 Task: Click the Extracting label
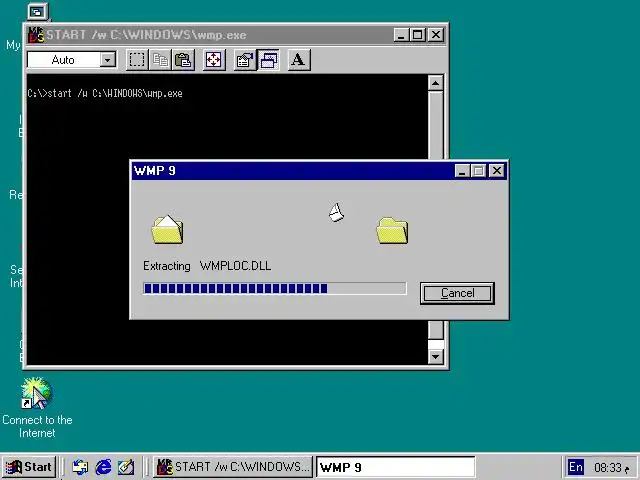point(167,266)
